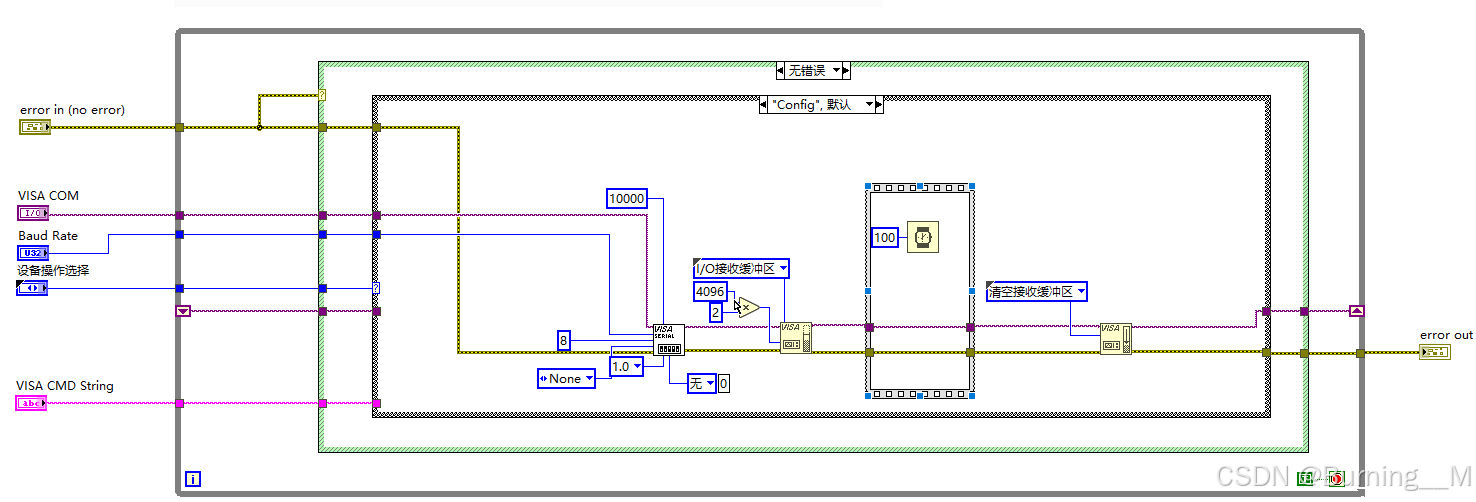Select the "VISA CMD String" label

tap(66, 385)
